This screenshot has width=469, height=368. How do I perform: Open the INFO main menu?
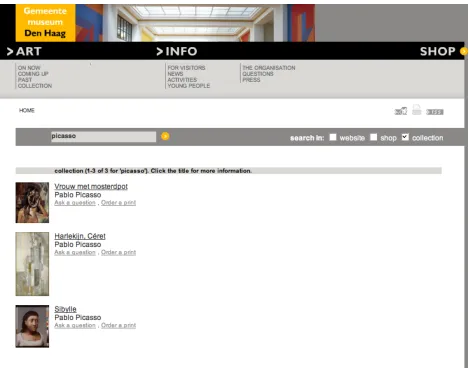177,51
